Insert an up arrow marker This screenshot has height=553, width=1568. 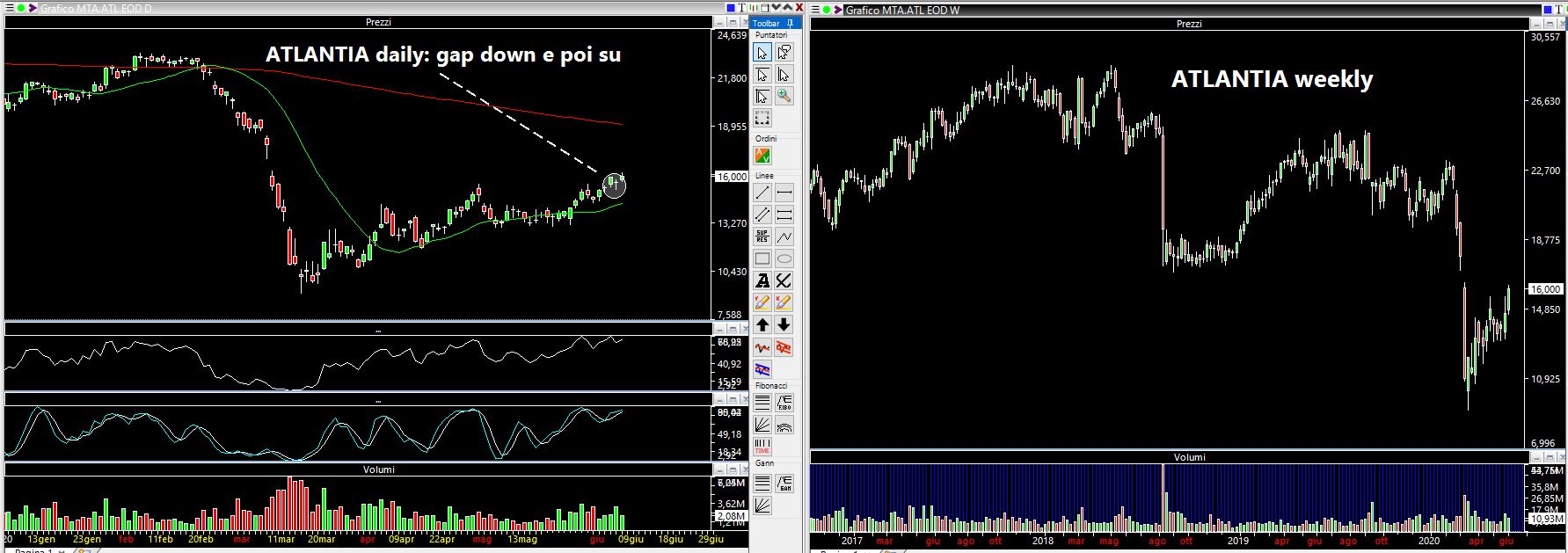(762, 325)
